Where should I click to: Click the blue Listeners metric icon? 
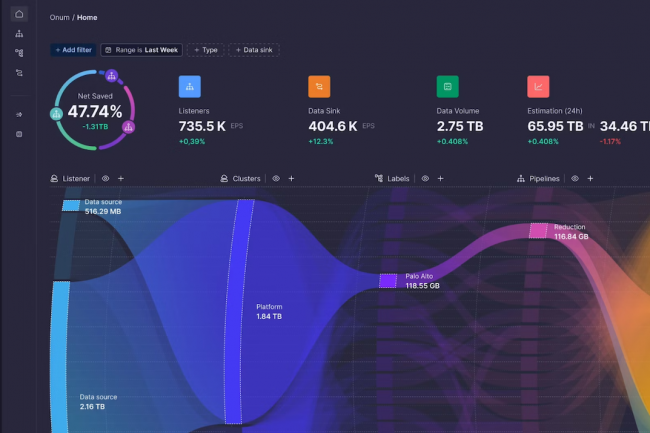pyautogui.click(x=190, y=87)
